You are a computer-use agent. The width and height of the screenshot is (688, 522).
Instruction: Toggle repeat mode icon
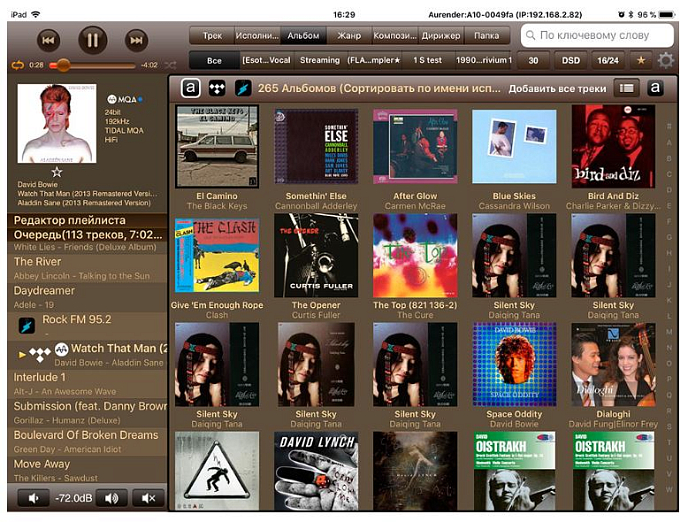coord(17,65)
